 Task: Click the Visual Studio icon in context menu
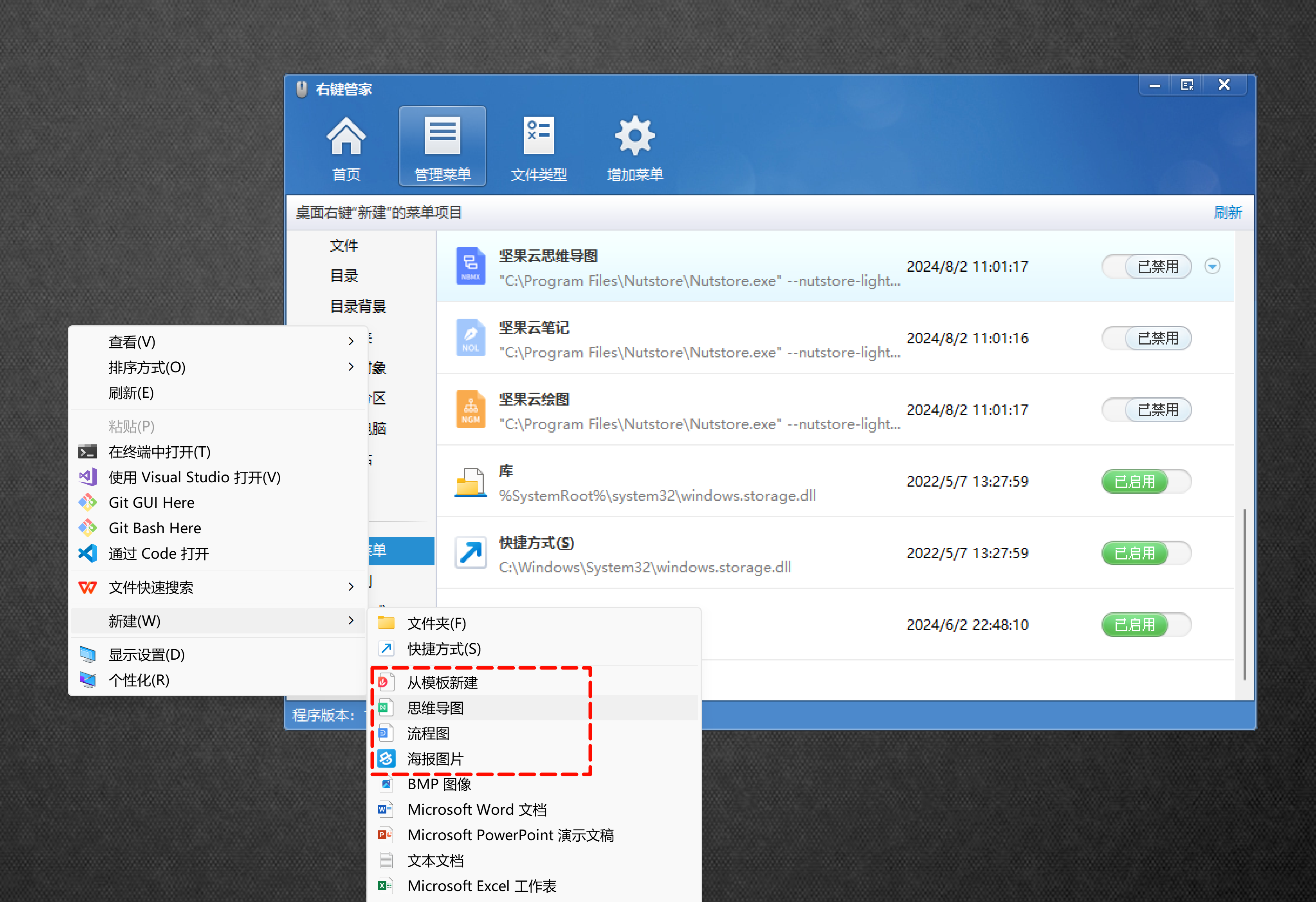click(87, 477)
